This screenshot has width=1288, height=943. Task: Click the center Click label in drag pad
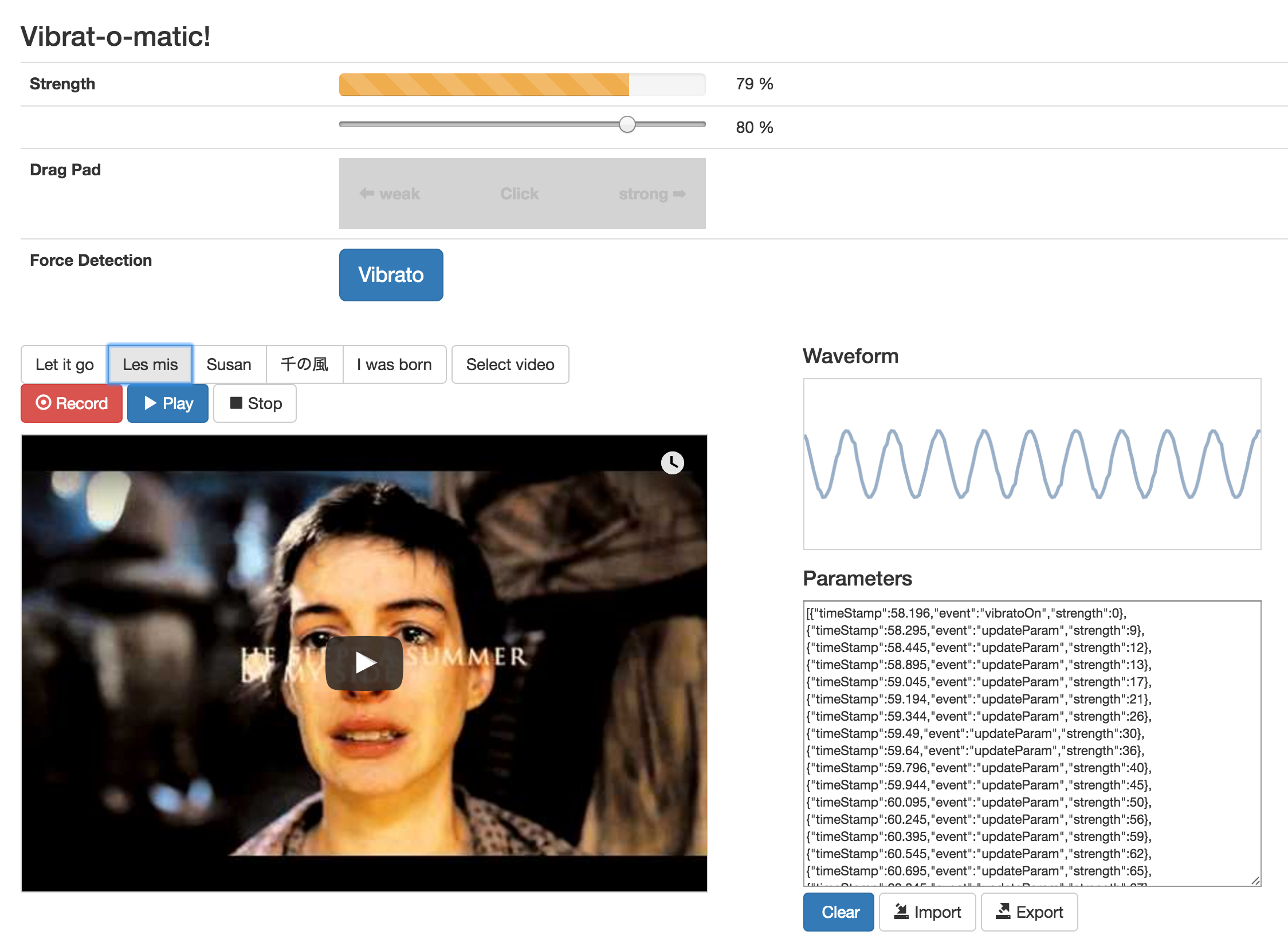[519, 194]
